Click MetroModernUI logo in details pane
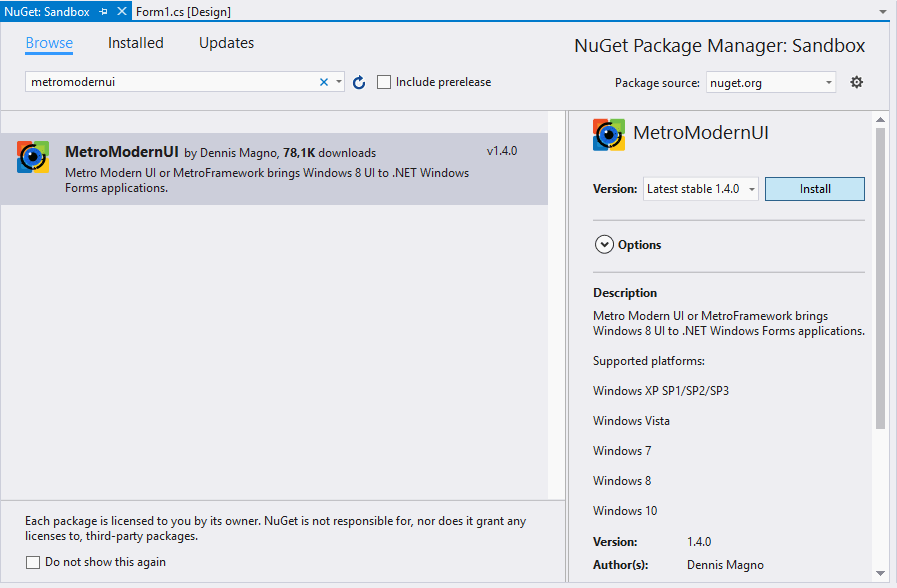Image resolution: width=897 pixels, height=588 pixels. point(609,135)
